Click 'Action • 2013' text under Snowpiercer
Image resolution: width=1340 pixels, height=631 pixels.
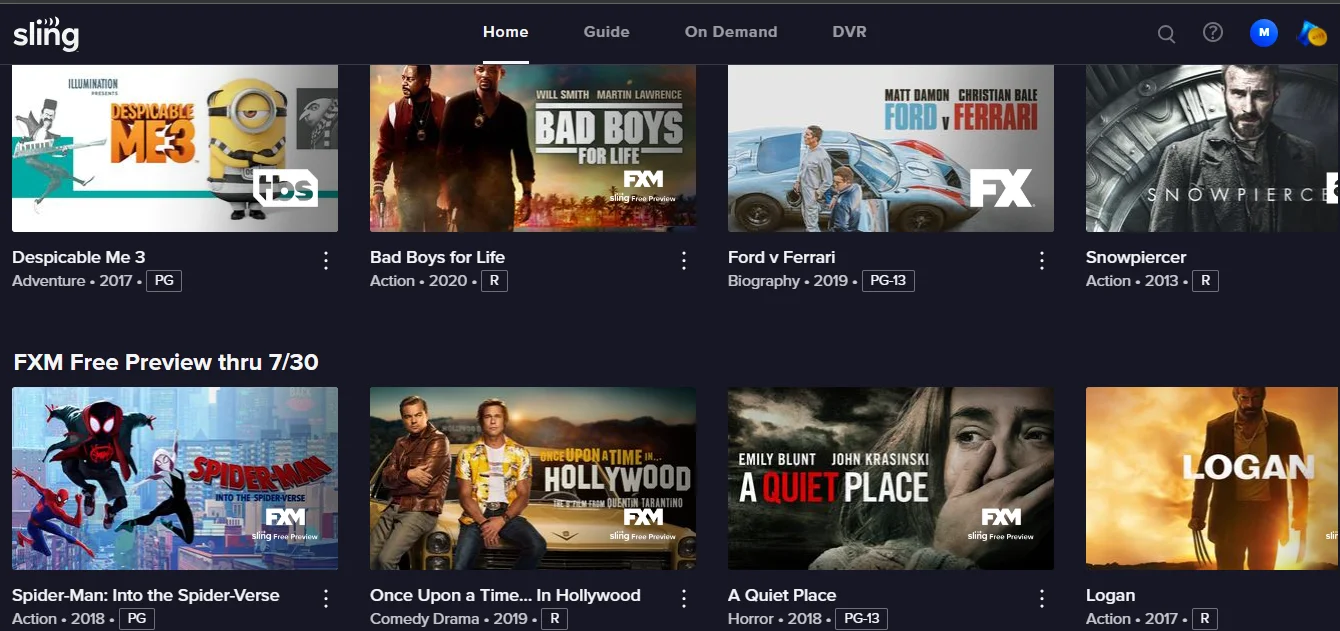[x=1132, y=281]
